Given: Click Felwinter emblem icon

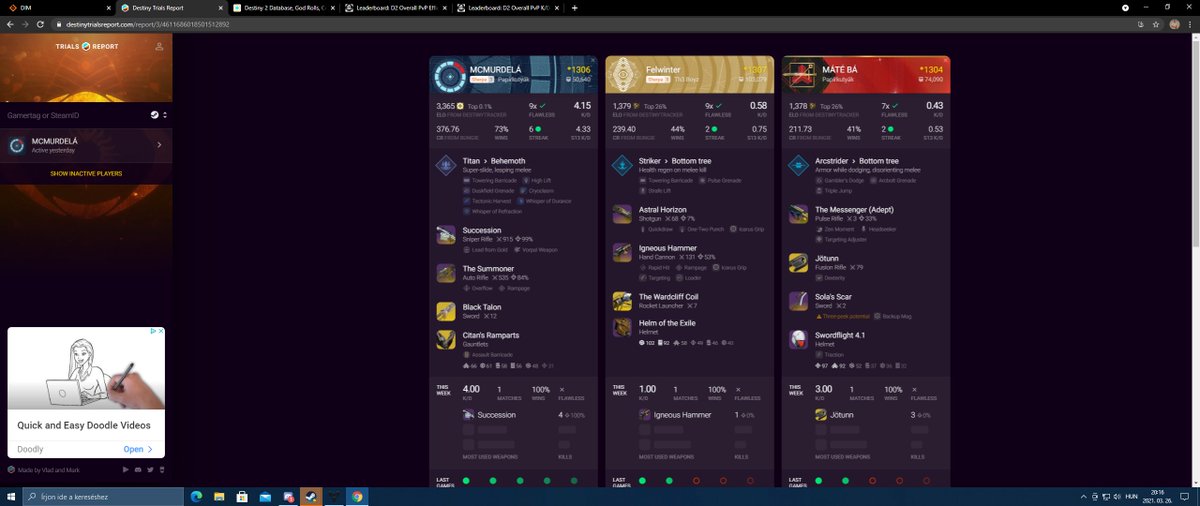Looking at the screenshot, I should [625, 75].
